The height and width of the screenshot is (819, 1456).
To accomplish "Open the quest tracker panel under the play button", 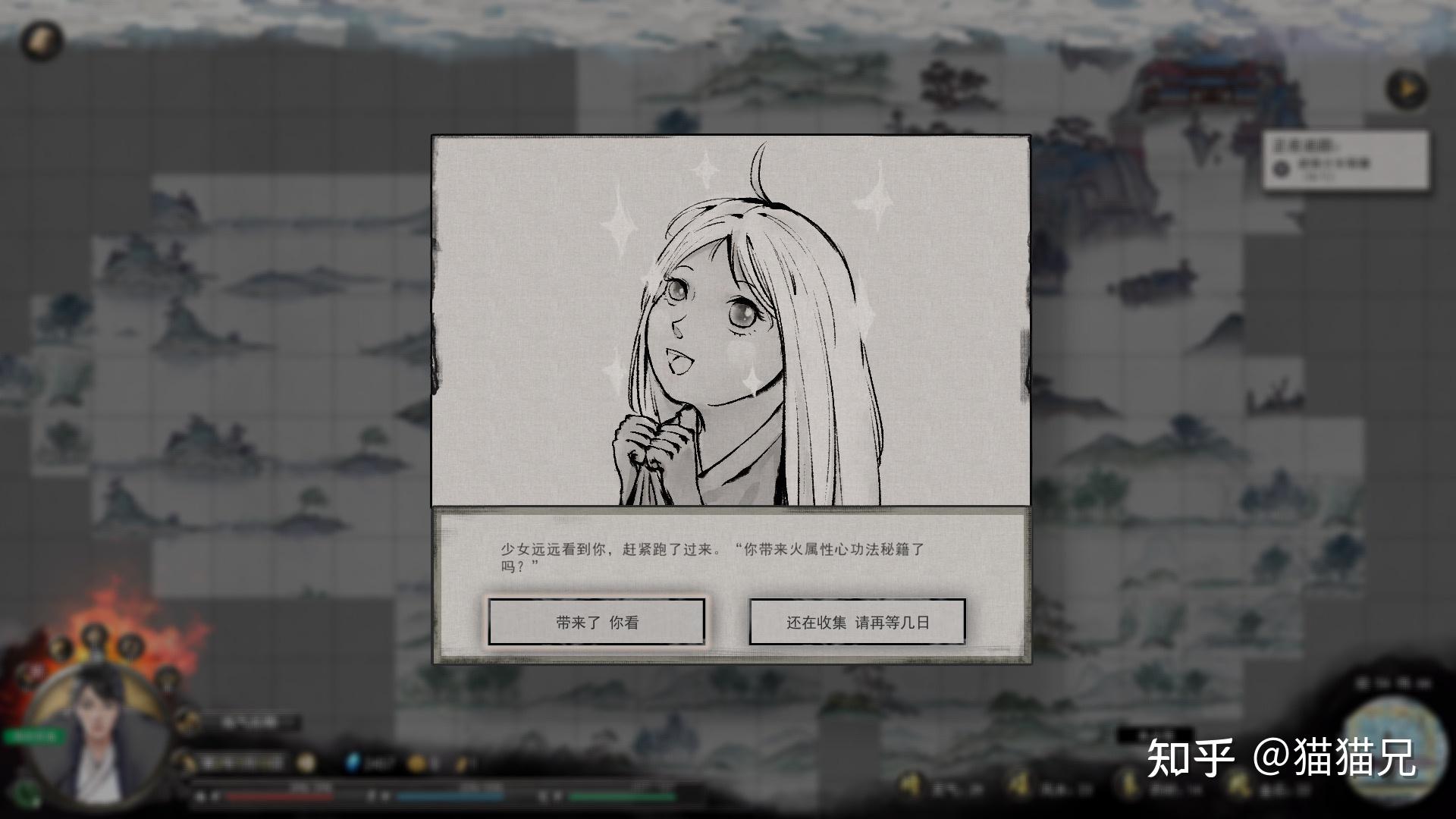I will tap(1346, 160).
